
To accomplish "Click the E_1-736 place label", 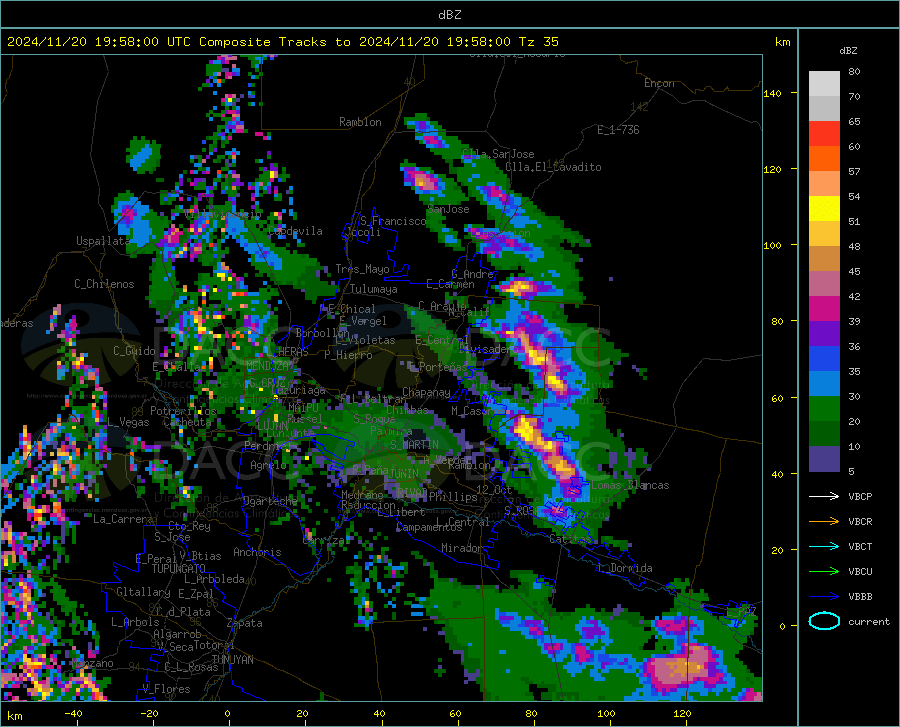I will click(618, 130).
